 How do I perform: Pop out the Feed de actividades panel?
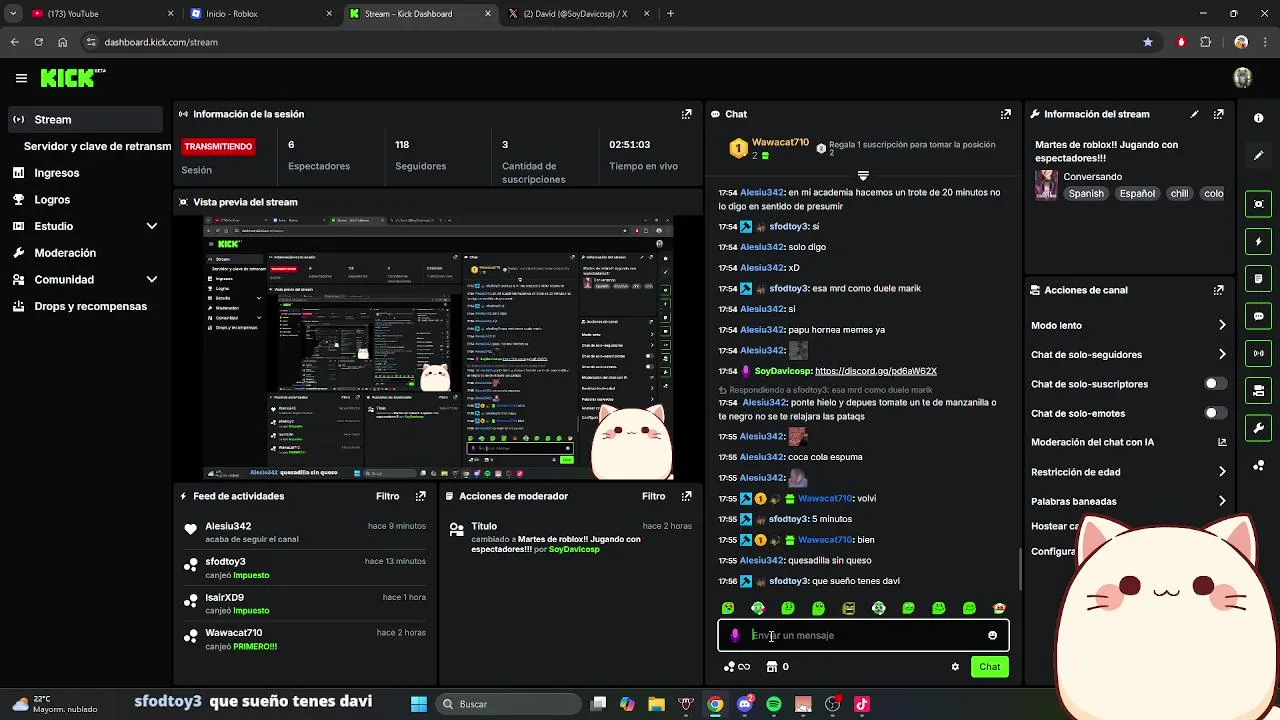420,496
